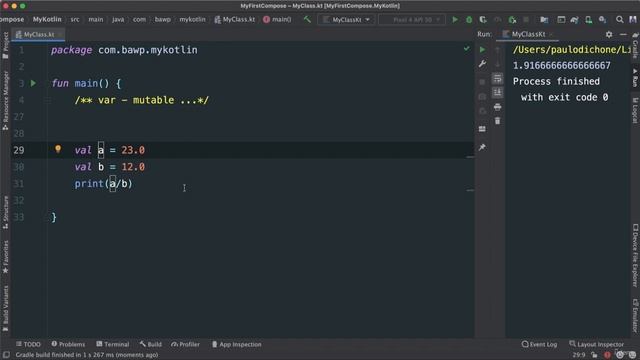Image resolution: width=640 pixels, height=360 pixels.
Task: Open the Pixel 4 API 30 device dropdown
Action: pyautogui.click(x=412, y=20)
